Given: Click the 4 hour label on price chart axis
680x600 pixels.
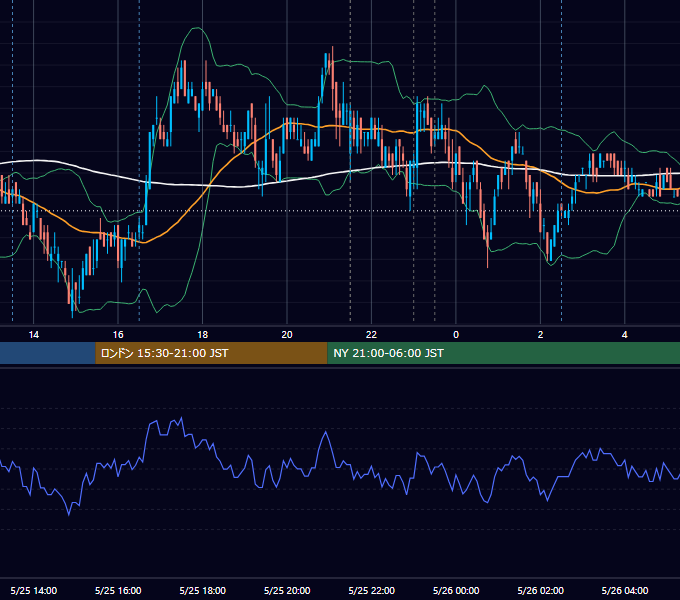Looking at the screenshot, I should (624, 335).
